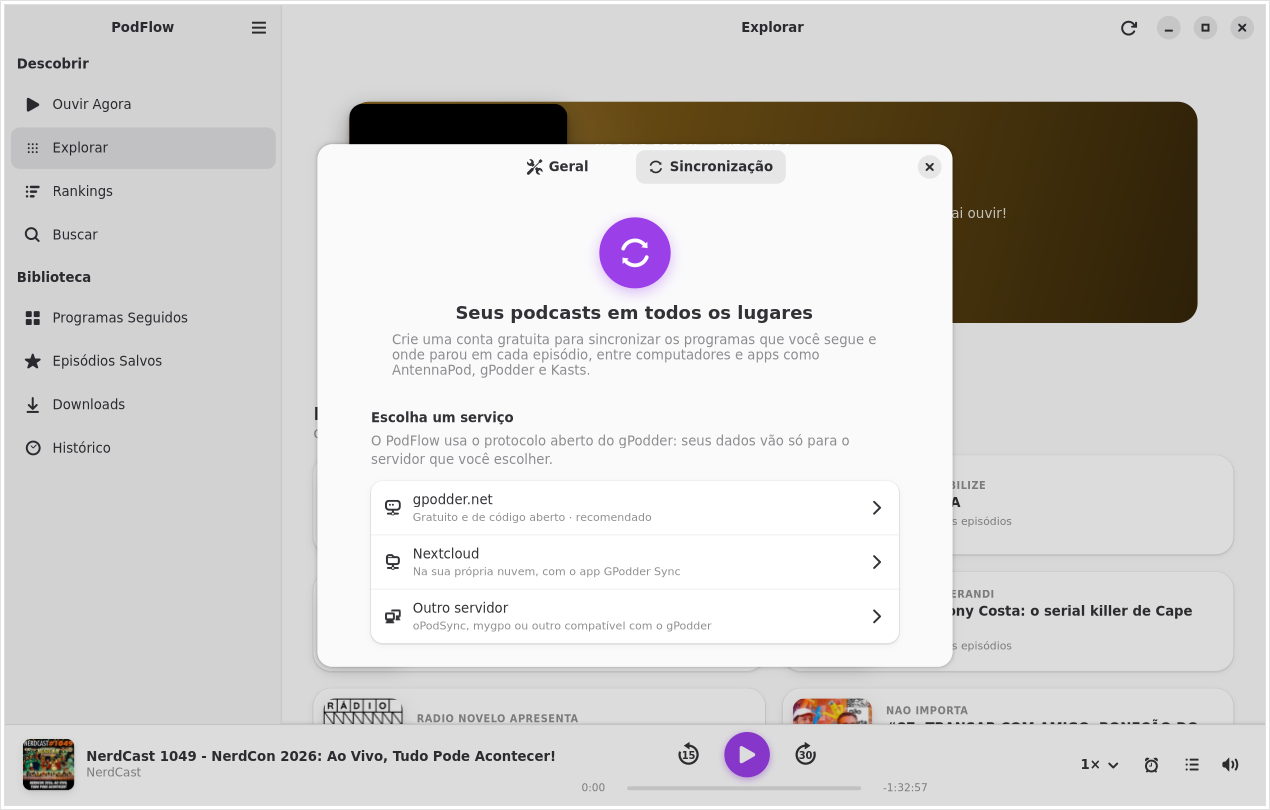Click the Outro servidor computers icon
Image resolution: width=1270 pixels, height=810 pixels.
click(x=393, y=616)
